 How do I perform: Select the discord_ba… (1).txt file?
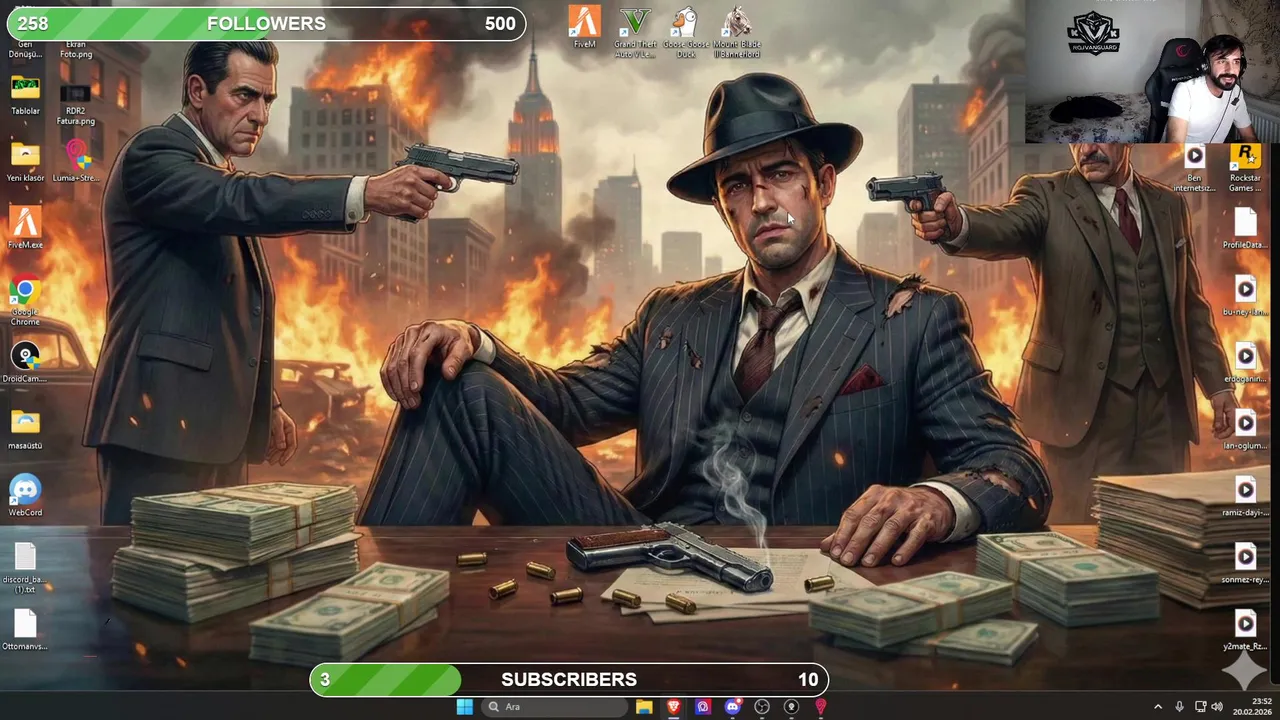25,568
